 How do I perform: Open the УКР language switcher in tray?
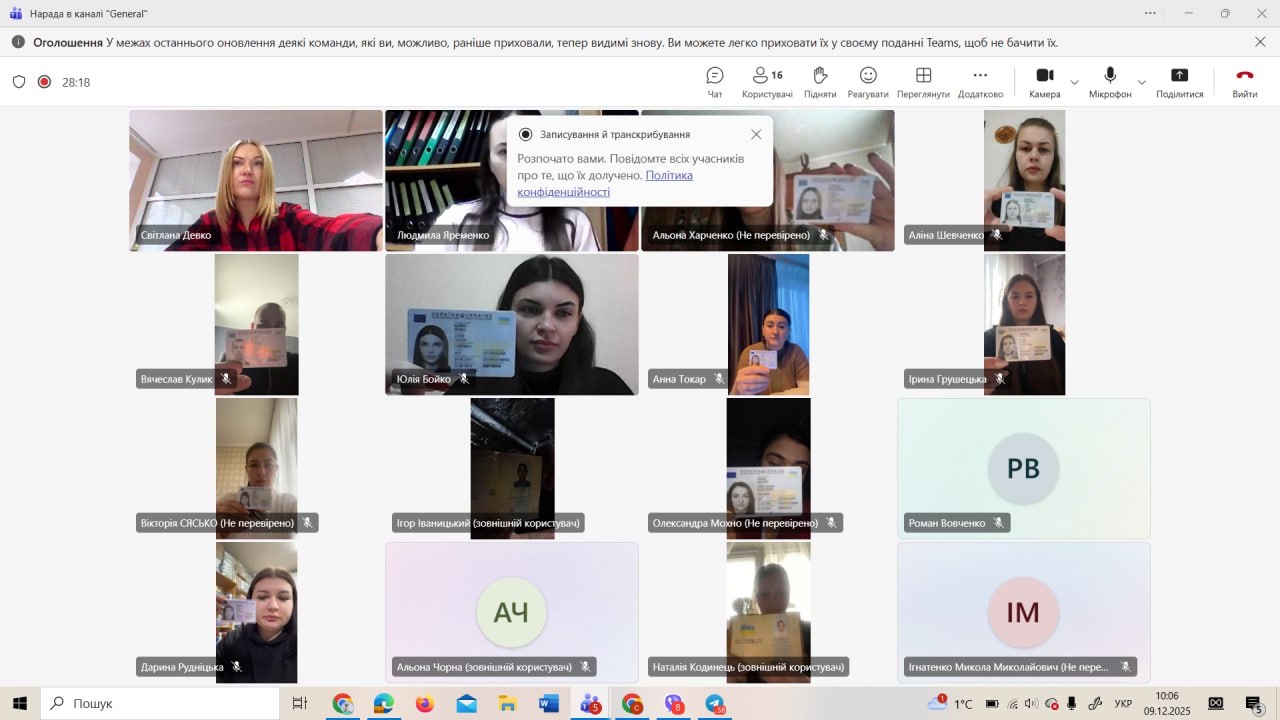coord(1123,704)
